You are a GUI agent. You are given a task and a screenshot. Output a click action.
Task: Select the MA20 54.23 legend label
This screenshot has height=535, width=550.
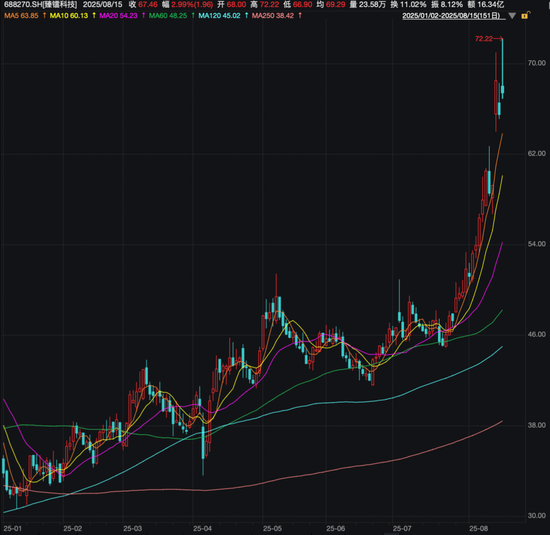(x=118, y=15)
